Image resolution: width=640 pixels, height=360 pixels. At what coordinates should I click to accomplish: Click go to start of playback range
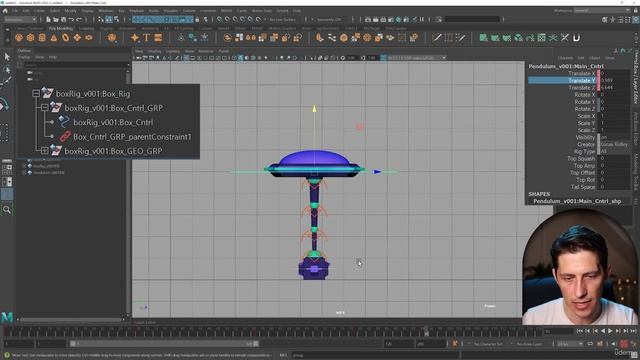(x=580, y=331)
